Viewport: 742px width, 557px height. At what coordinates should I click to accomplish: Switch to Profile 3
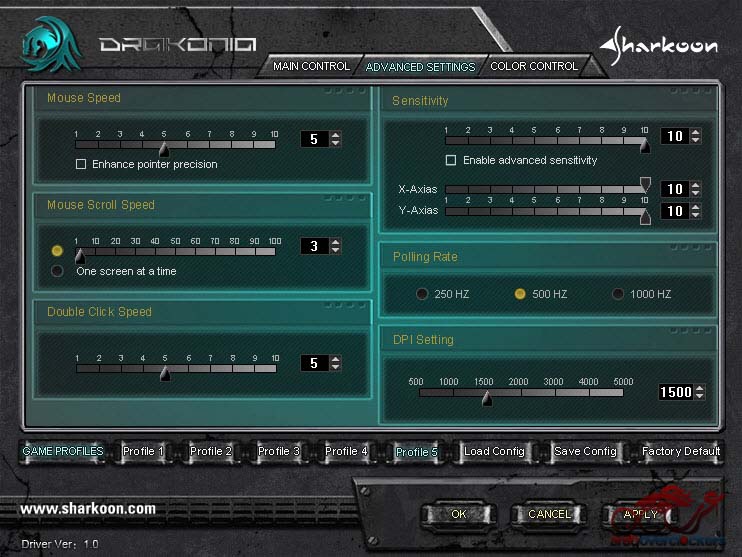279,451
